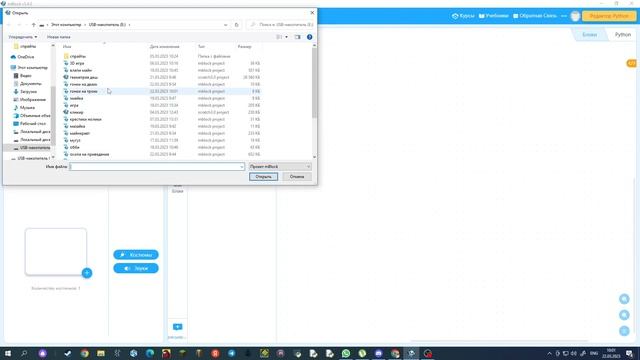Viewport: 640px width, 360px height.
Task: Open the Звуки button
Action: coord(136,268)
